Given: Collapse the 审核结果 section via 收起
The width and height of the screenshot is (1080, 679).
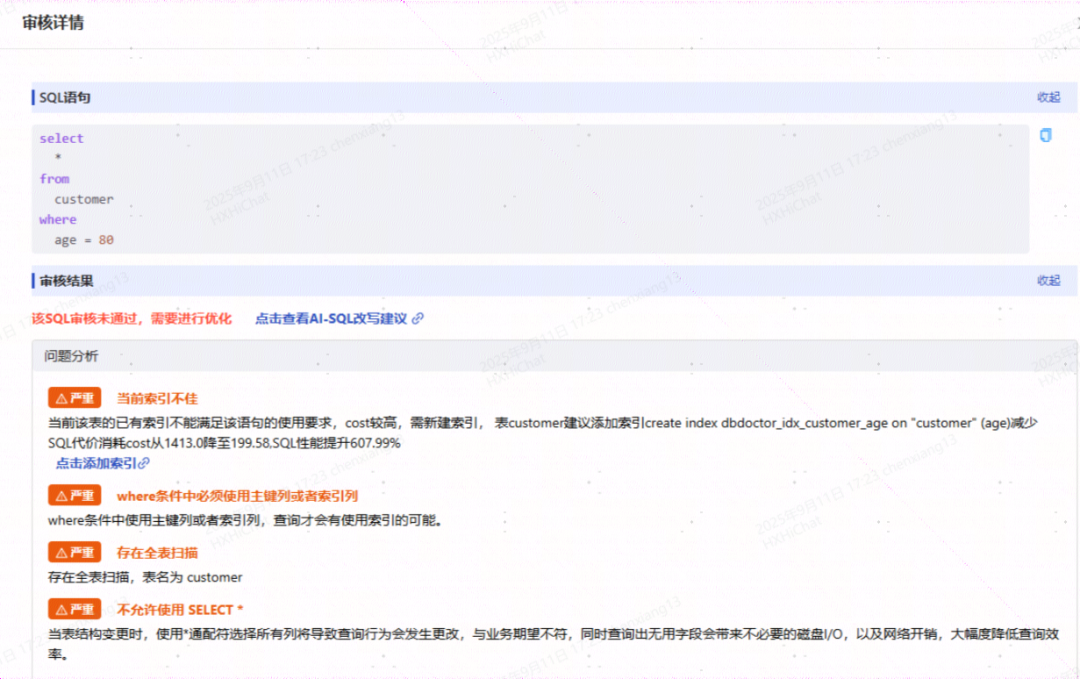Looking at the screenshot, I should tap(1048, 280).
